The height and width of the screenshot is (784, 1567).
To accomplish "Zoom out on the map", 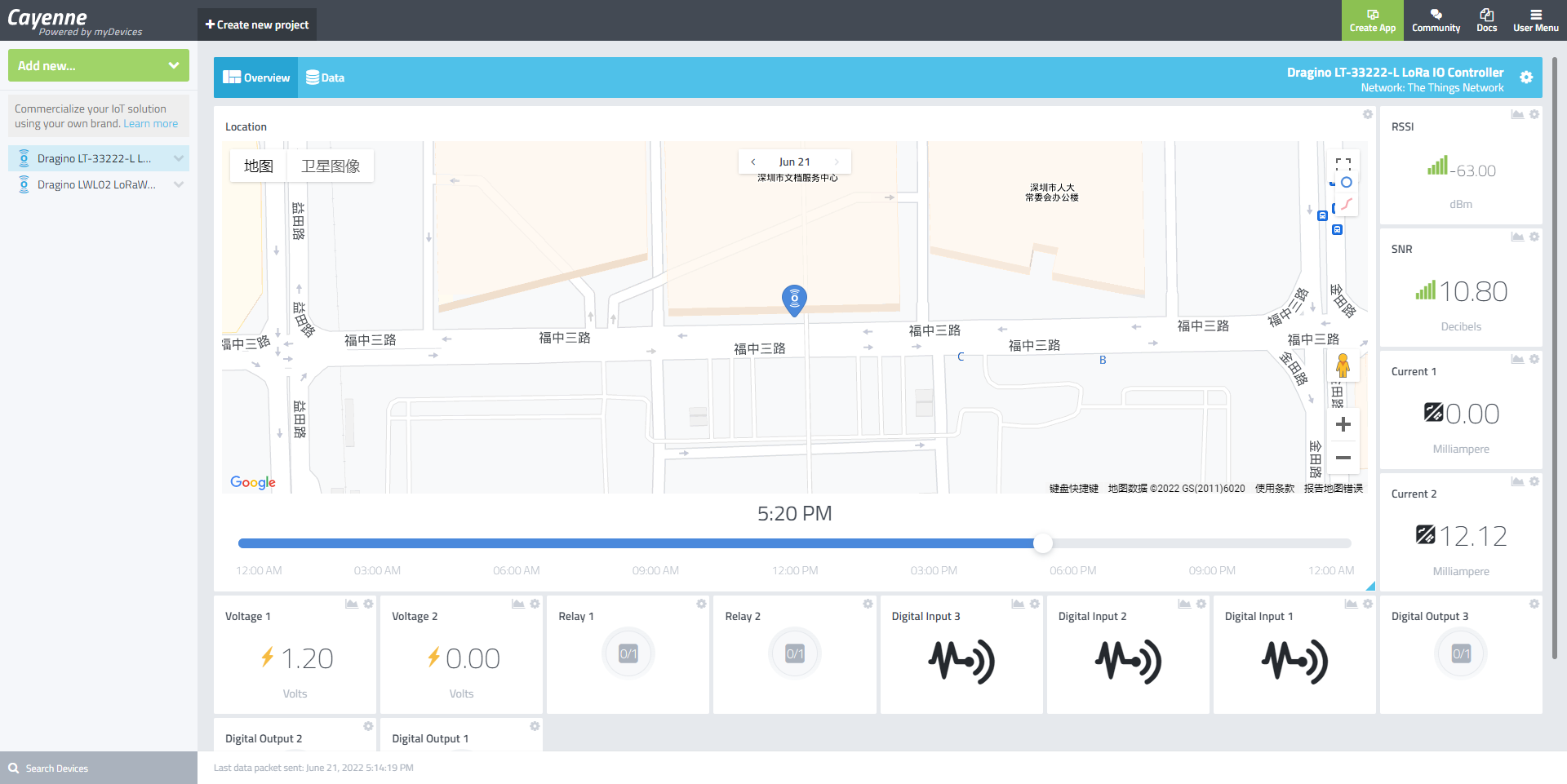I will pyautogui.click(x=1343, y=458).
